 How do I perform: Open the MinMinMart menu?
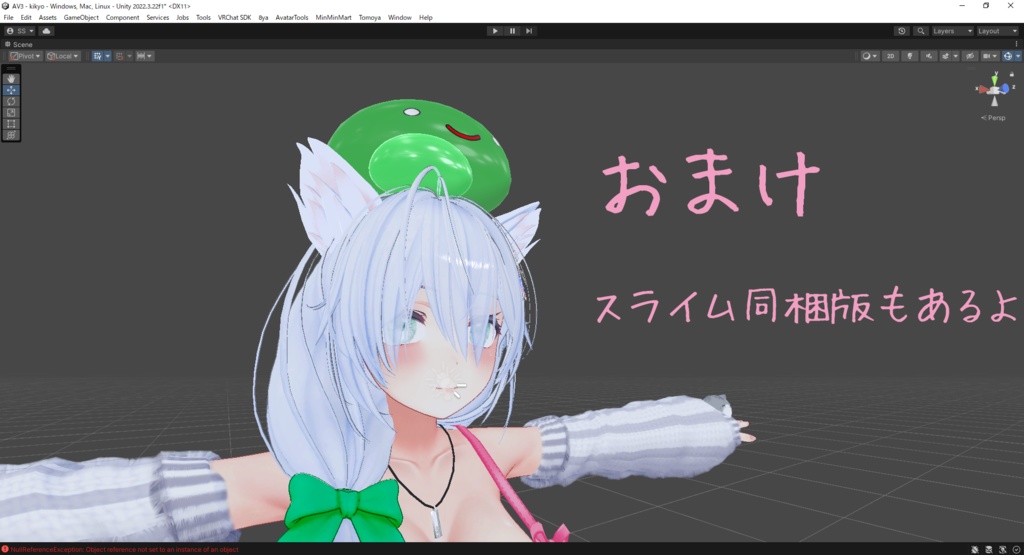pyautogui.click(x=334, y=18)
